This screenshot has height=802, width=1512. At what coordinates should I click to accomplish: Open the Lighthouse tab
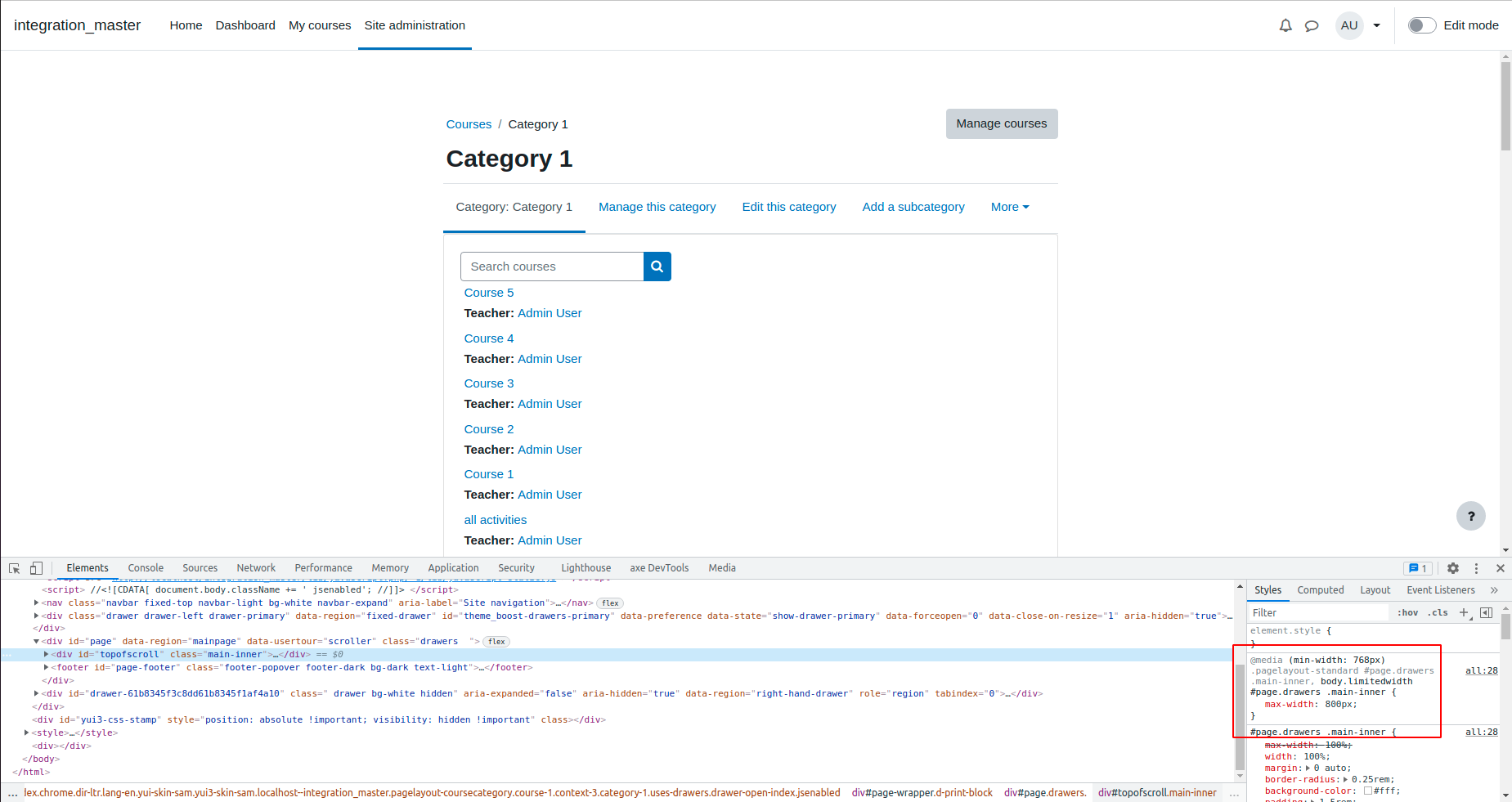pyautogui.click(x=586, y=568)
